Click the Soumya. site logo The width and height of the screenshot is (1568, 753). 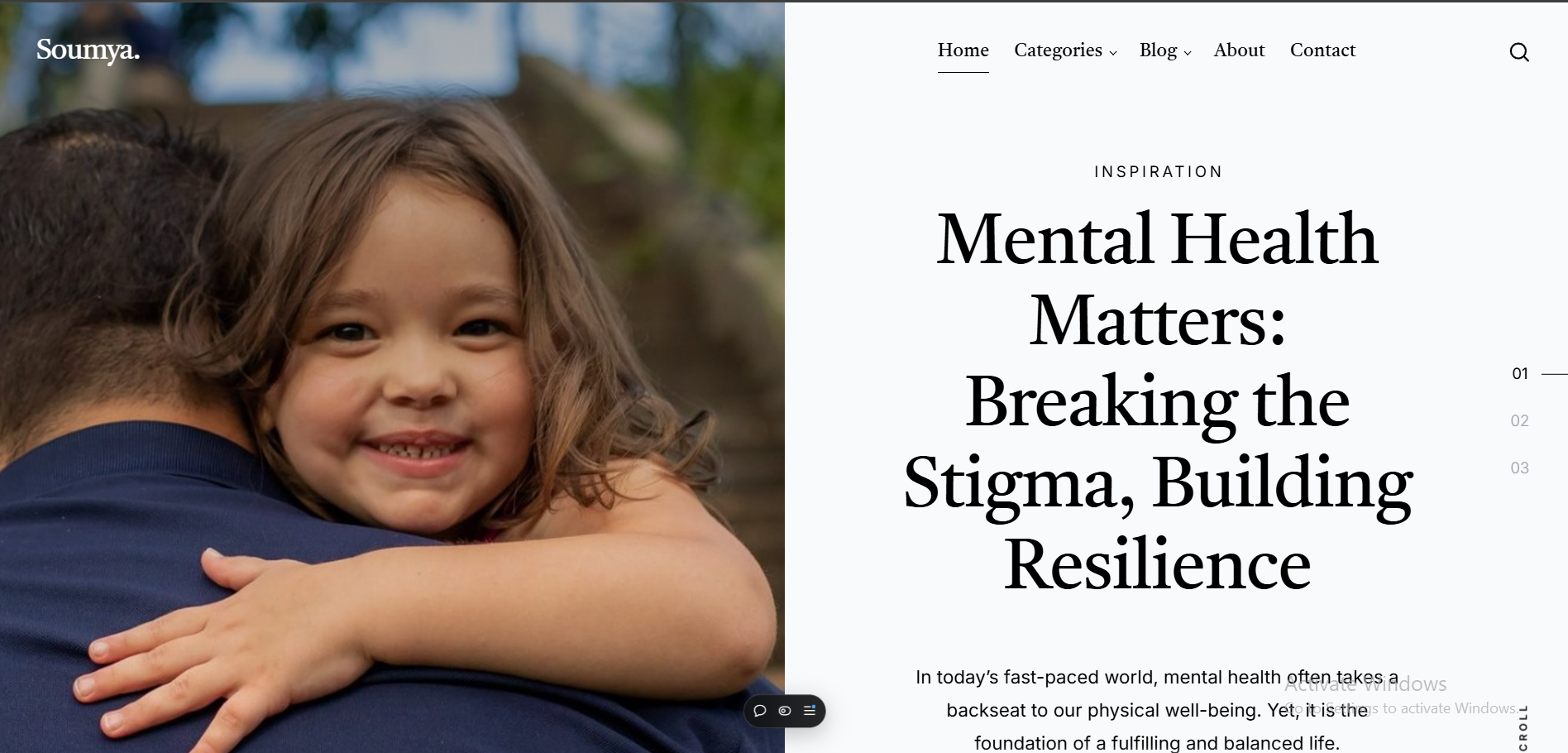[88, 50]
